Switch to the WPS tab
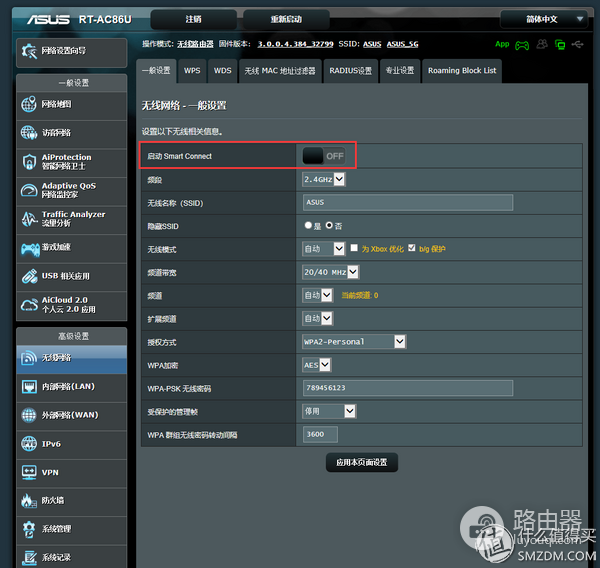 click(191, 71)
